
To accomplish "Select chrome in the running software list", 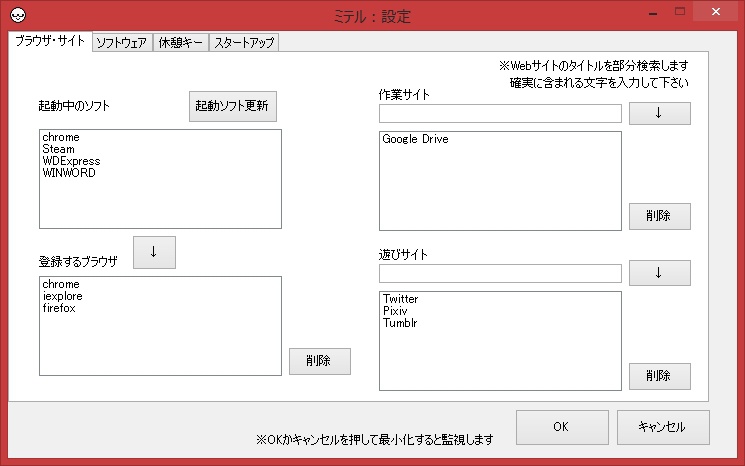I will coord(61,137).
